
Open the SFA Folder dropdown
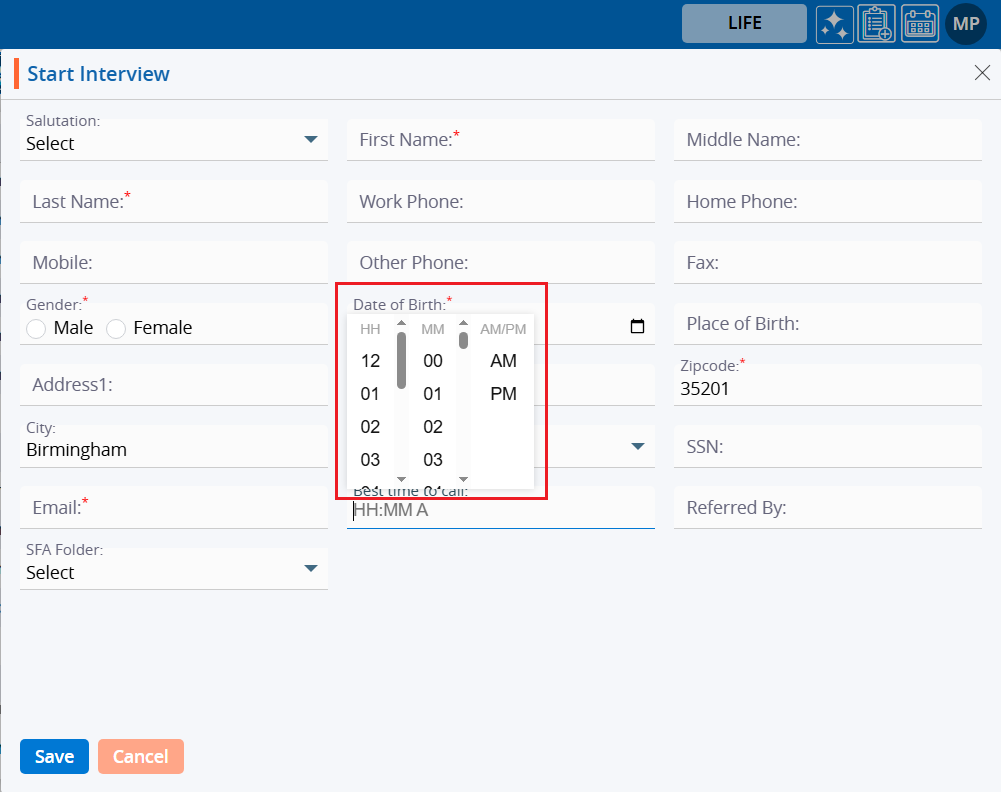[310, 569]
